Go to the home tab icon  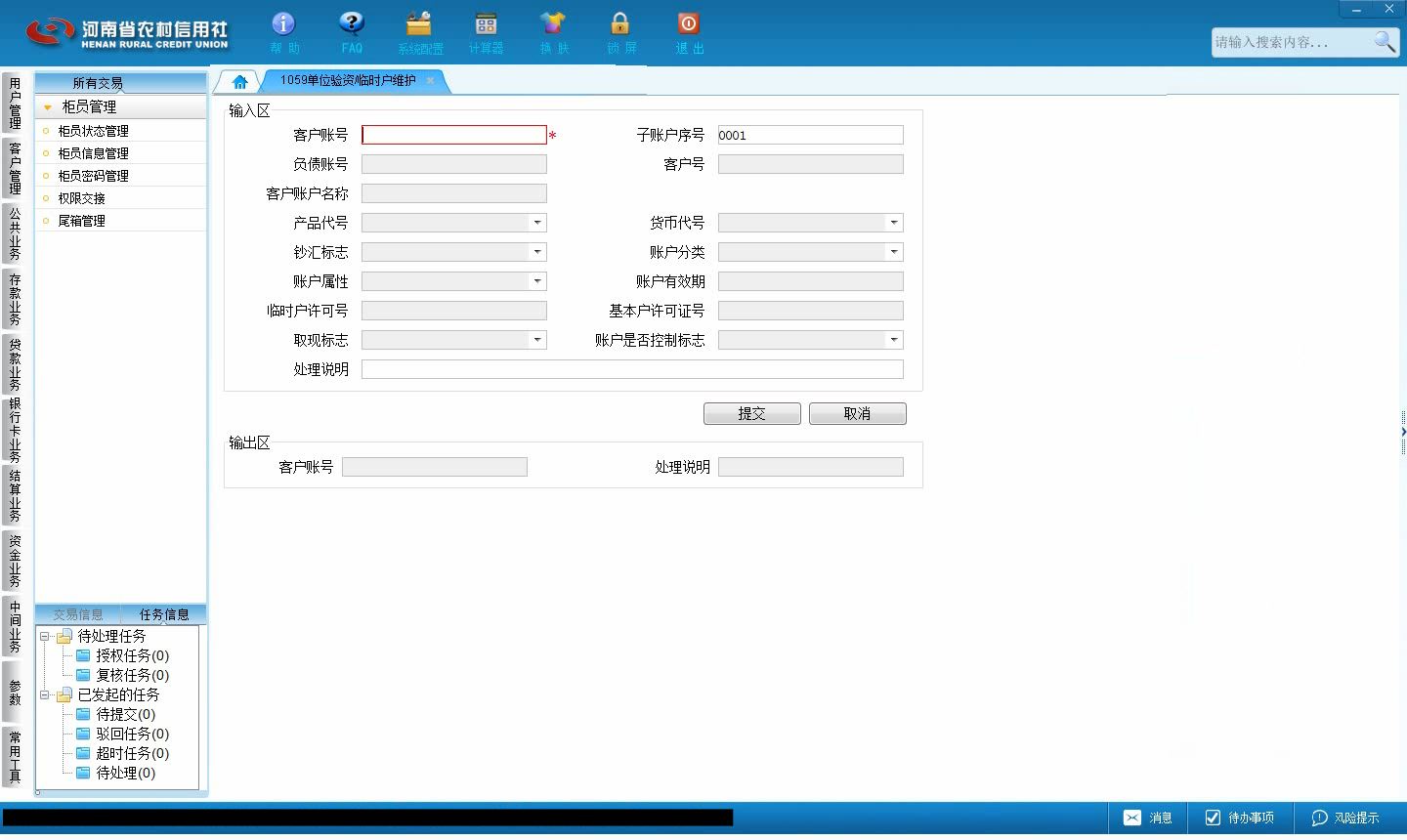point(239,81)
